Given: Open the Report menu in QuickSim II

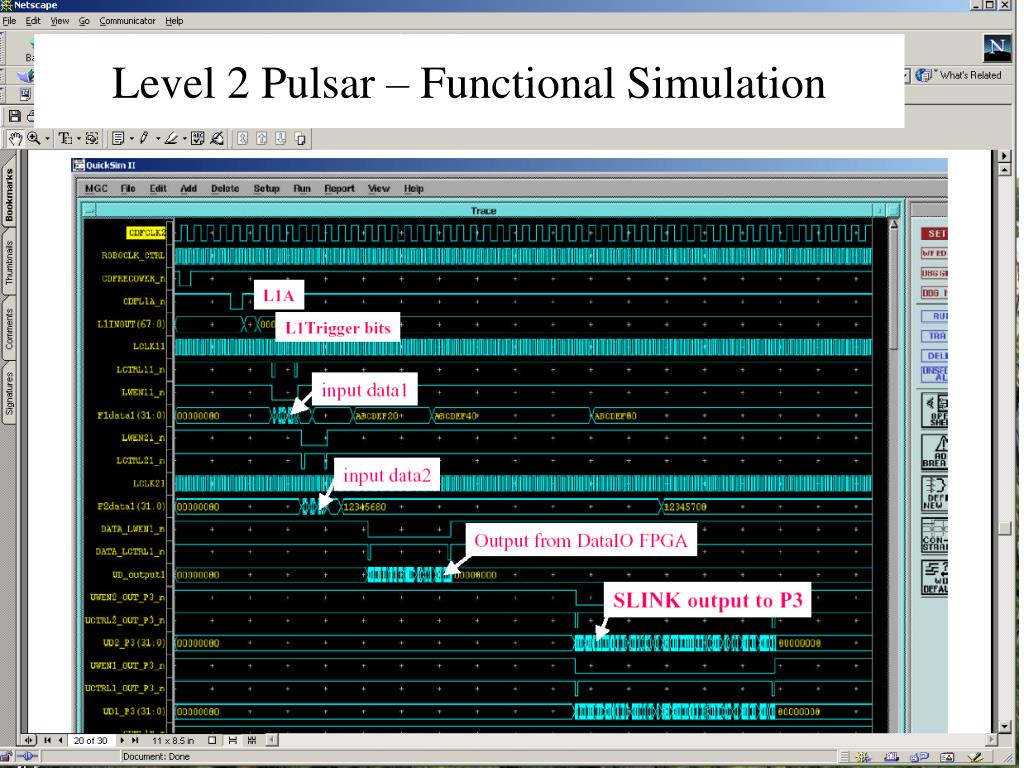Looking at the screenshot, I should coord(339,188).
